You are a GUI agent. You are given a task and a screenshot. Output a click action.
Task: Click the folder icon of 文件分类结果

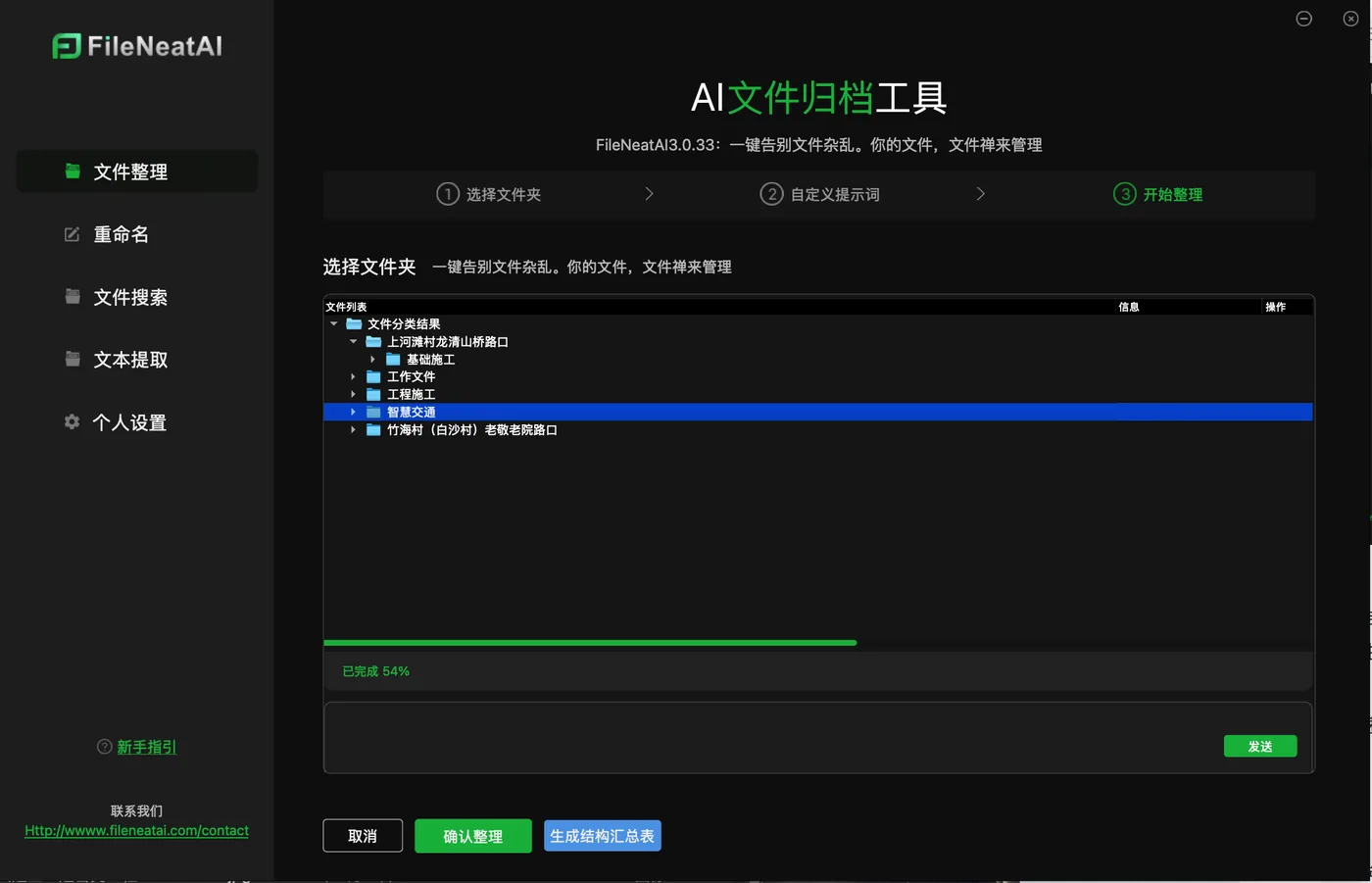coord(354,323)
